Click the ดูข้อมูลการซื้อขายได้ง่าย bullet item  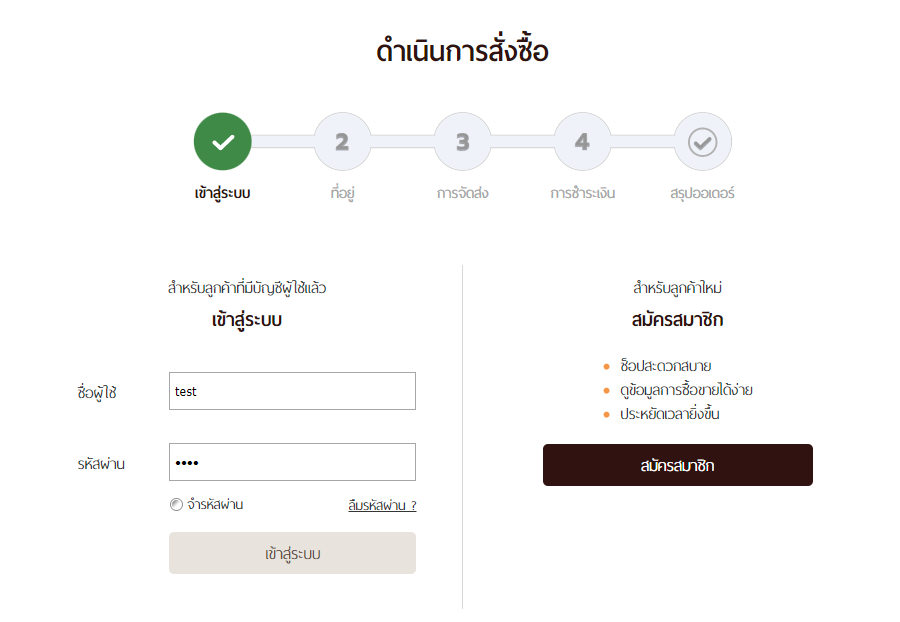coord(686,390)
